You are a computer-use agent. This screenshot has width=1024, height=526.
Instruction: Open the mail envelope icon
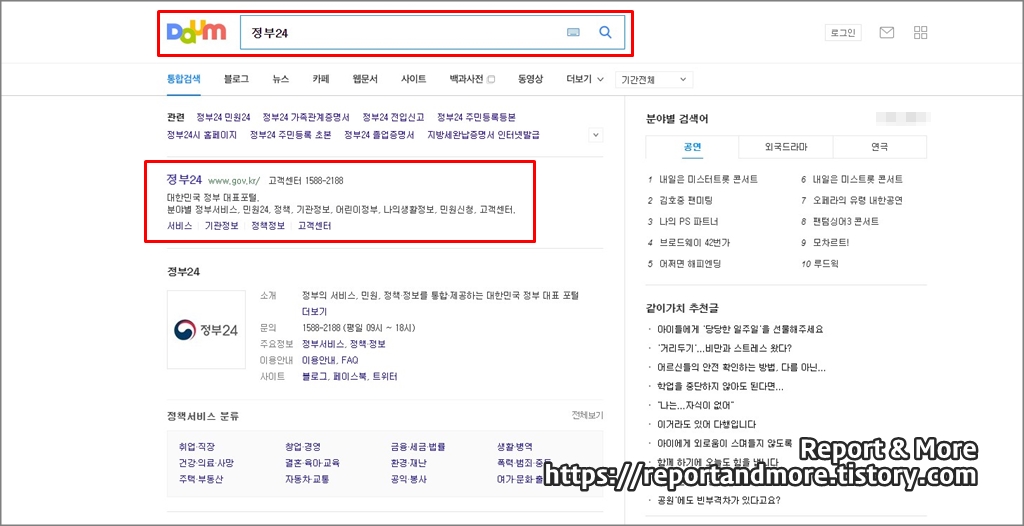(x=886, y=33)
